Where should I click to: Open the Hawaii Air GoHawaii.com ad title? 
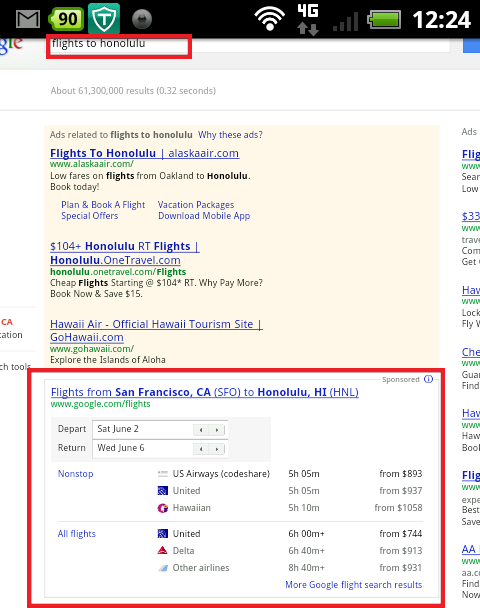tap(156, 330)
